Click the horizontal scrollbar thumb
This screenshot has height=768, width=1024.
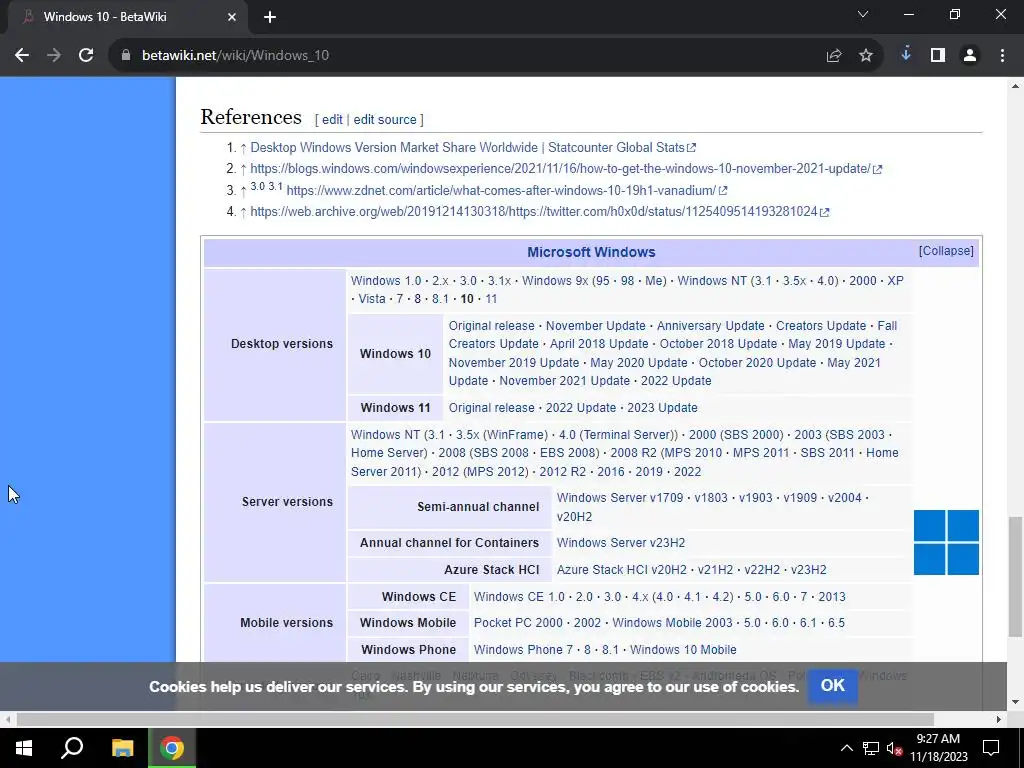475,719
